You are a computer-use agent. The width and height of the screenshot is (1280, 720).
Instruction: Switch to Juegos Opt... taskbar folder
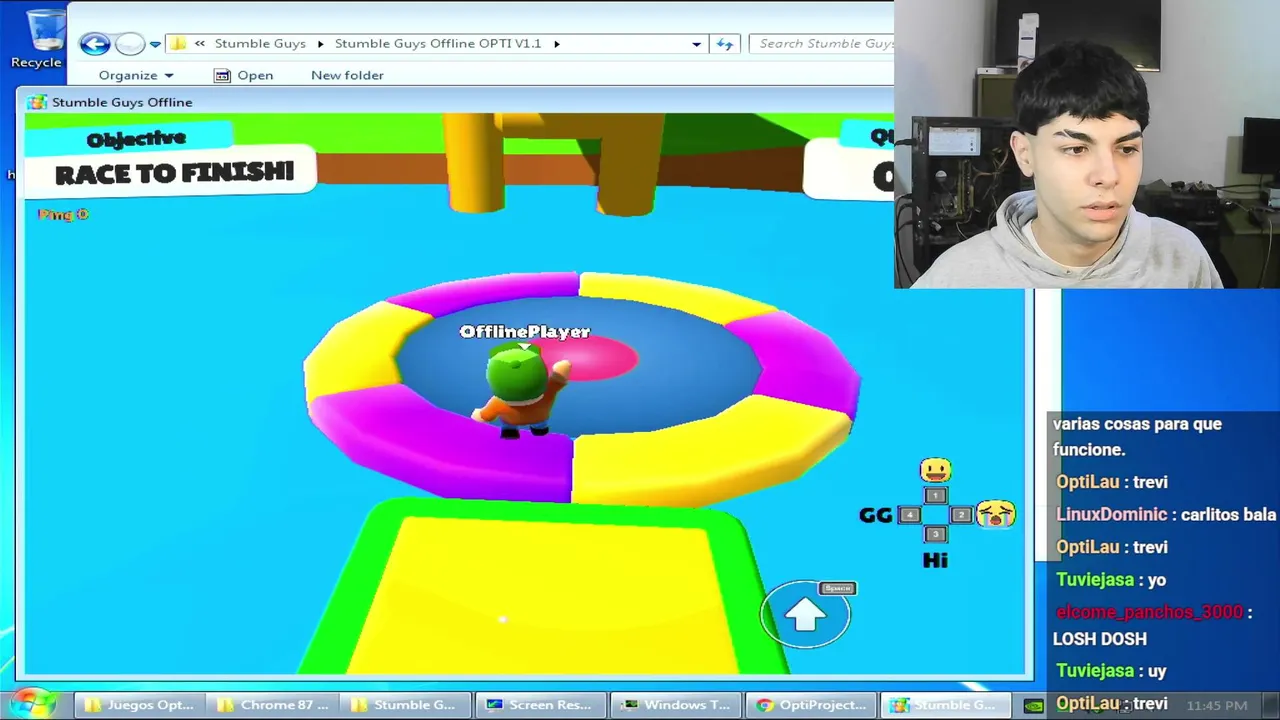[x=139, y=705]
